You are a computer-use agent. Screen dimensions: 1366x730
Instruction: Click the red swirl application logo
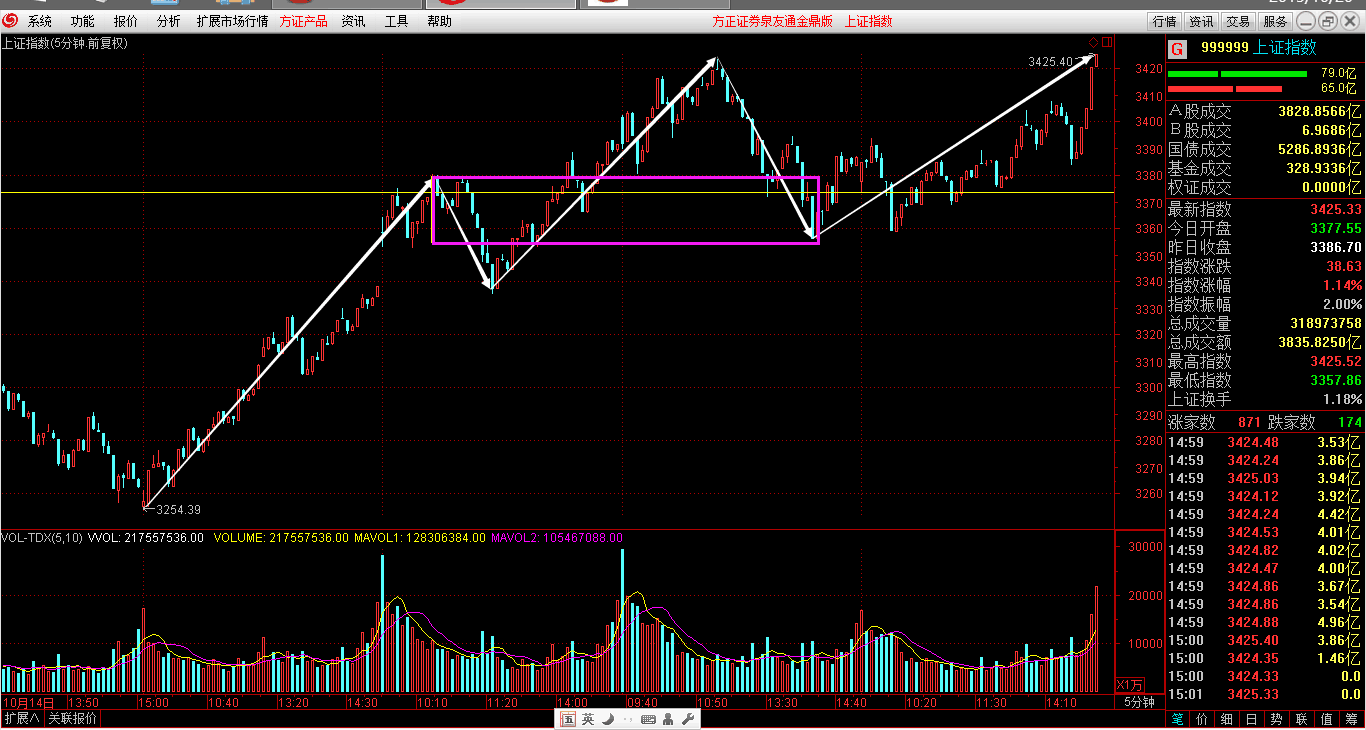tap(11, 21)
